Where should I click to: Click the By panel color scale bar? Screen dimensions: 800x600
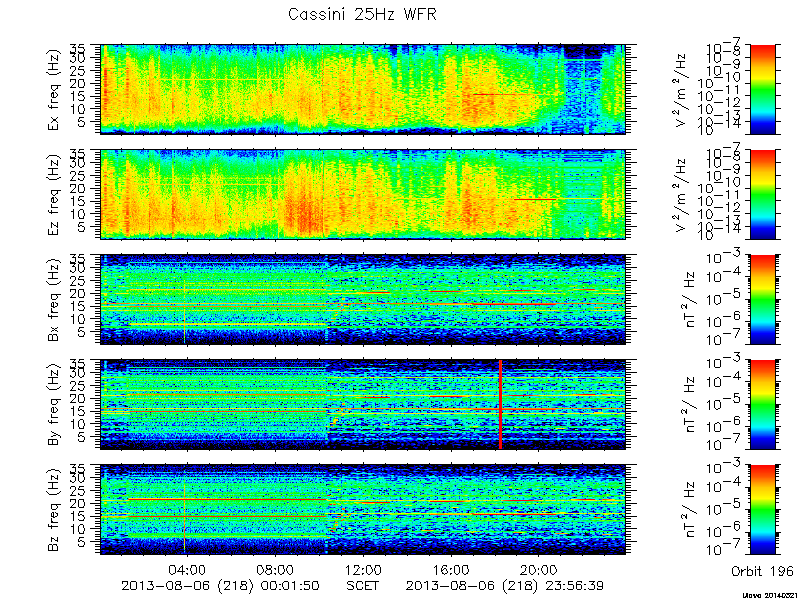763,405
